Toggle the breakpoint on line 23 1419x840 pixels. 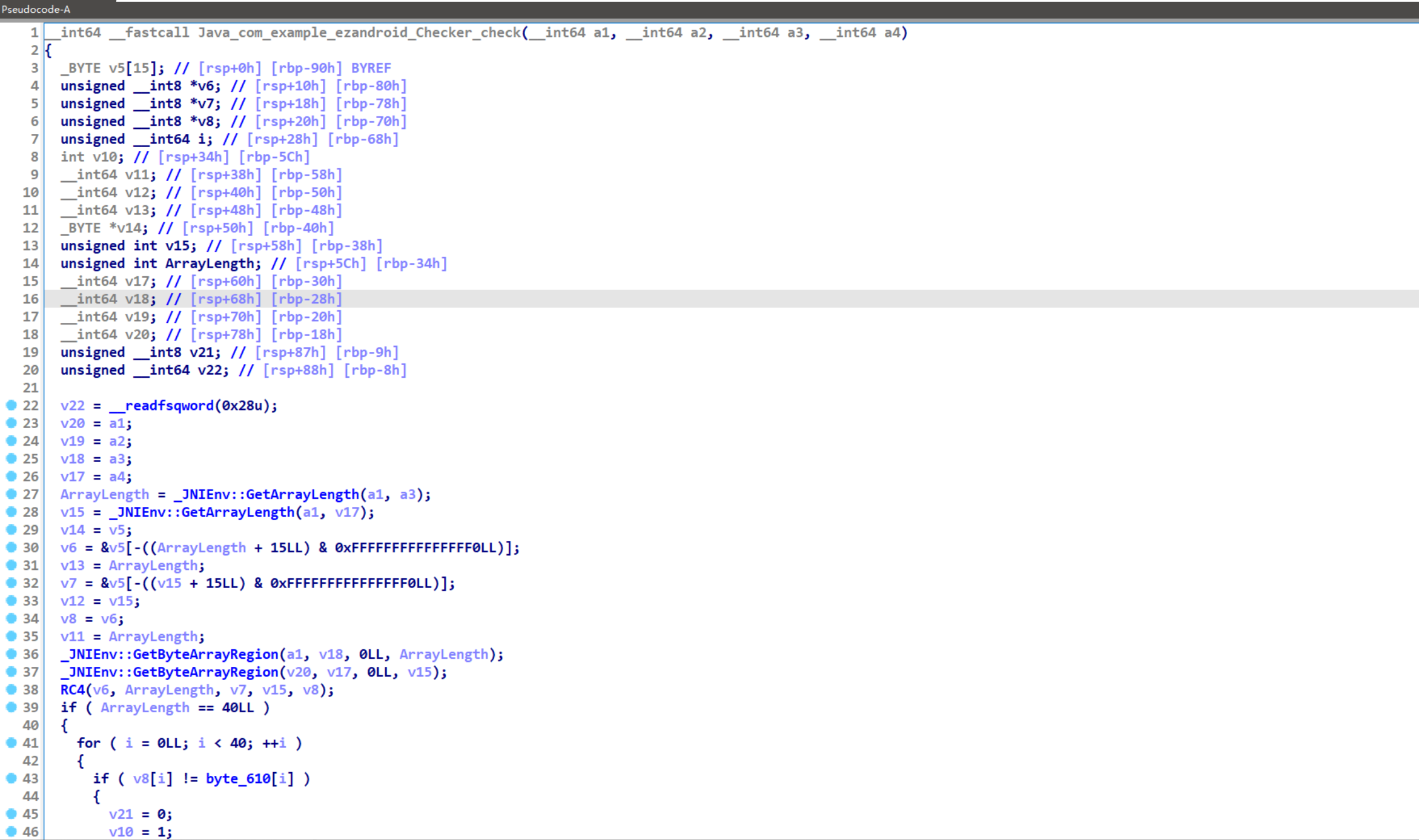point(13,423)
